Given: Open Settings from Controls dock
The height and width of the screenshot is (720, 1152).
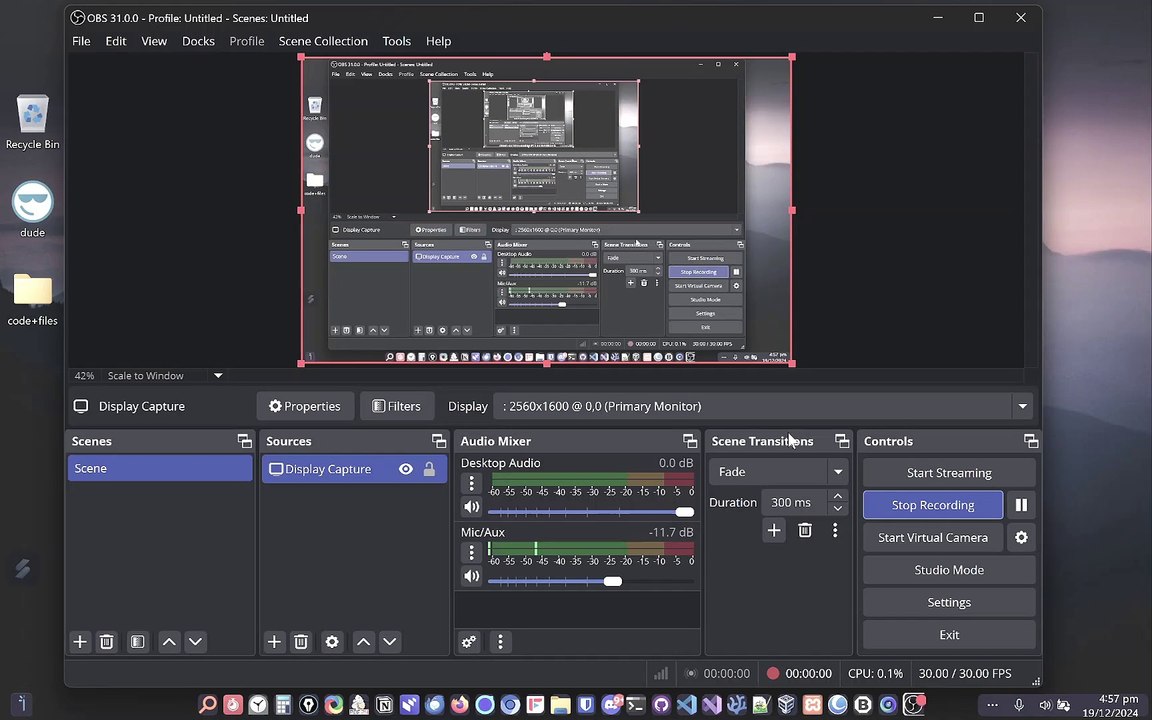Looking at the screenshot, I should (x=949, y=602).
